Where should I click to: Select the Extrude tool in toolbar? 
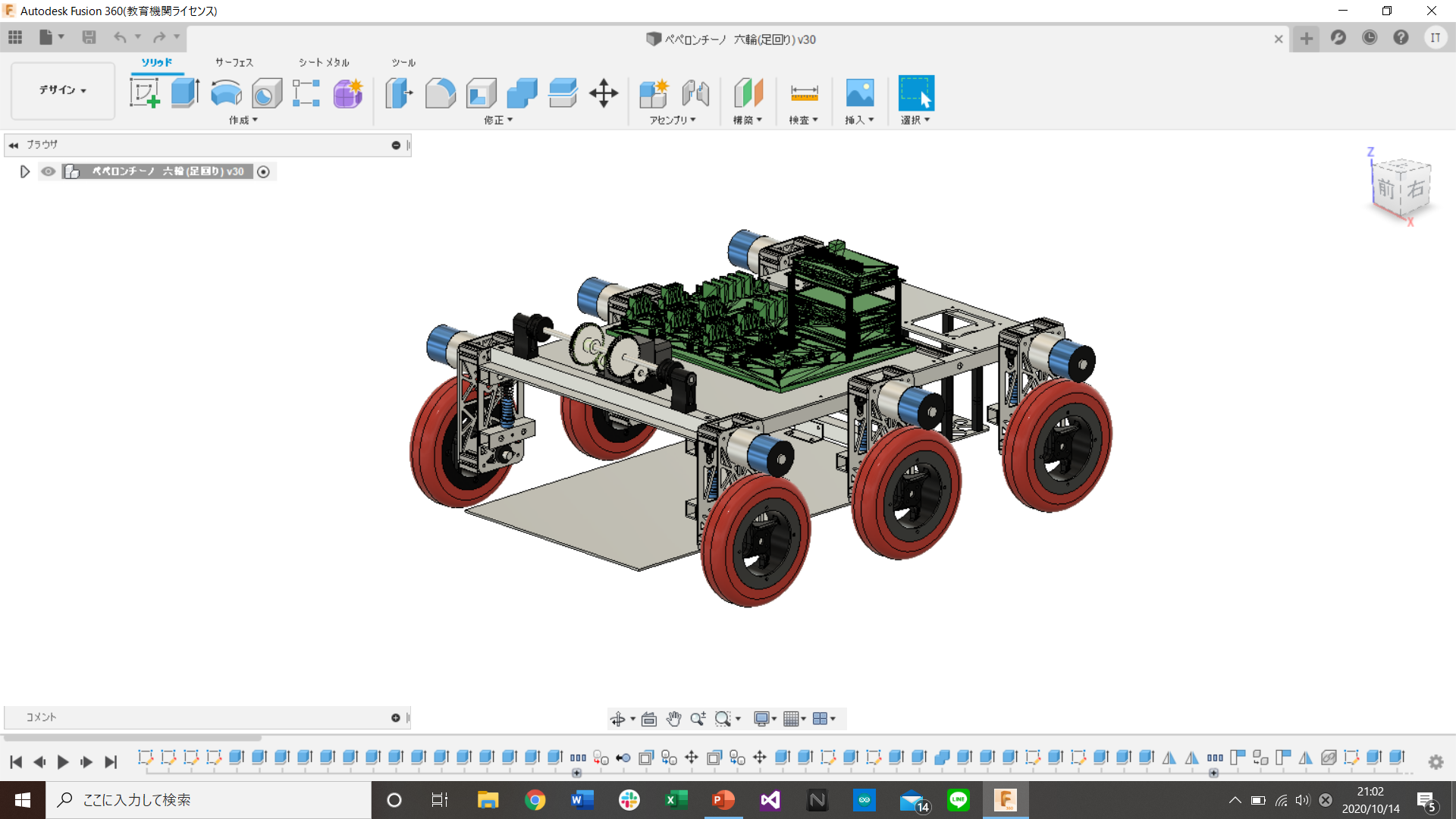[x=185, y=93]
